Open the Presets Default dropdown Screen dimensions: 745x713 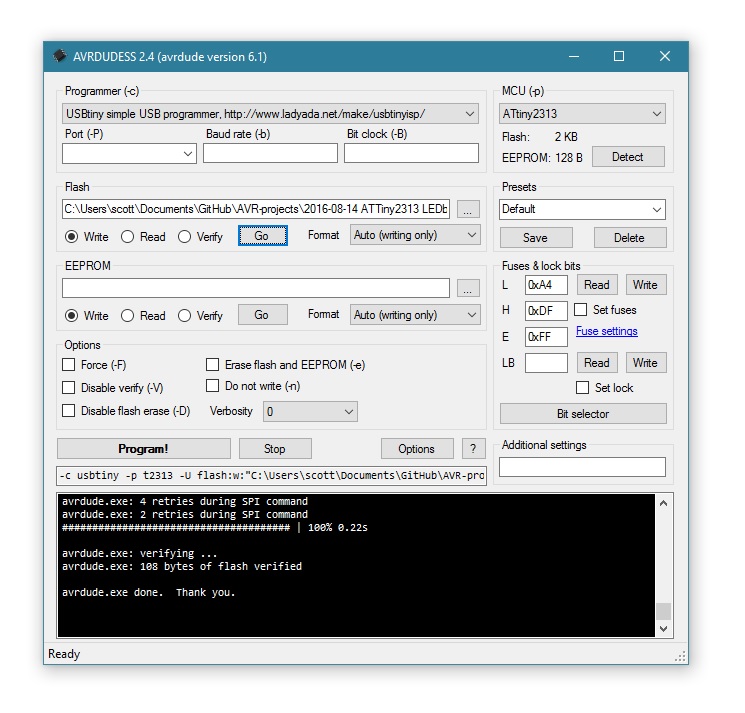pyautogui.click(x=582, y=209)
